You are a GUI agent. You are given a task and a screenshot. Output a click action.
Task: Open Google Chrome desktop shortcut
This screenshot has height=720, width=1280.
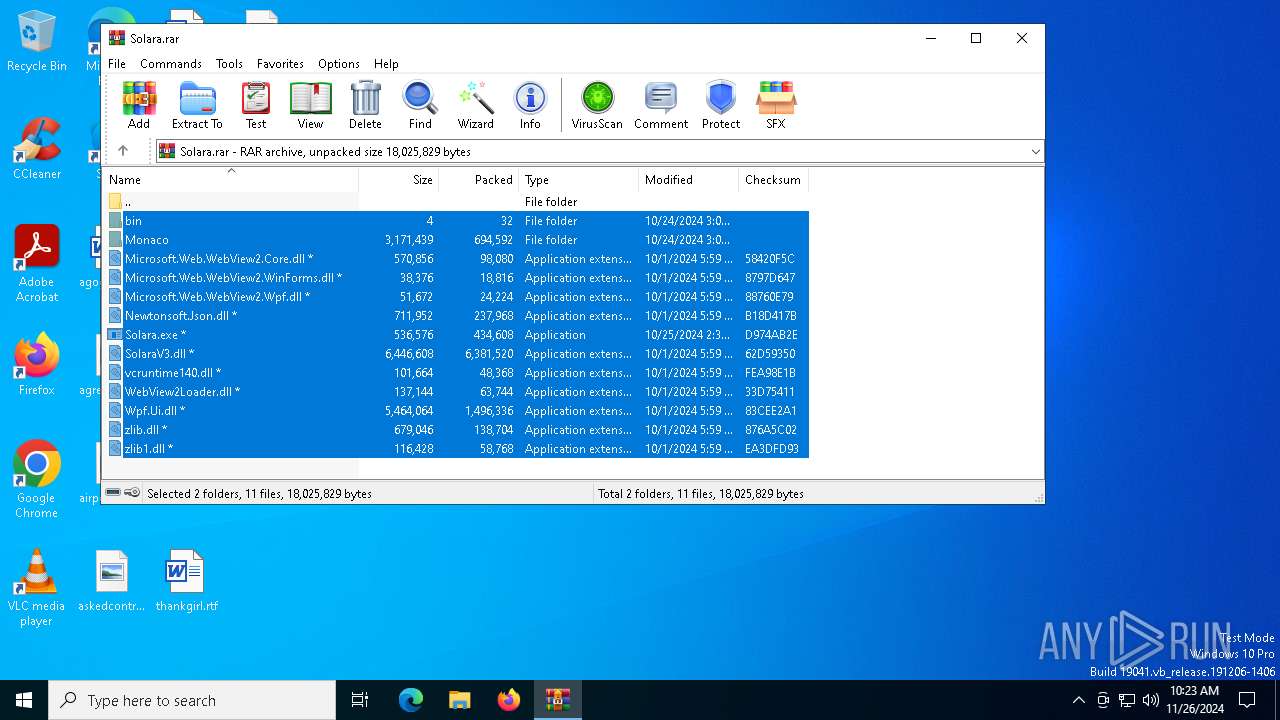[x=37, y=479]
